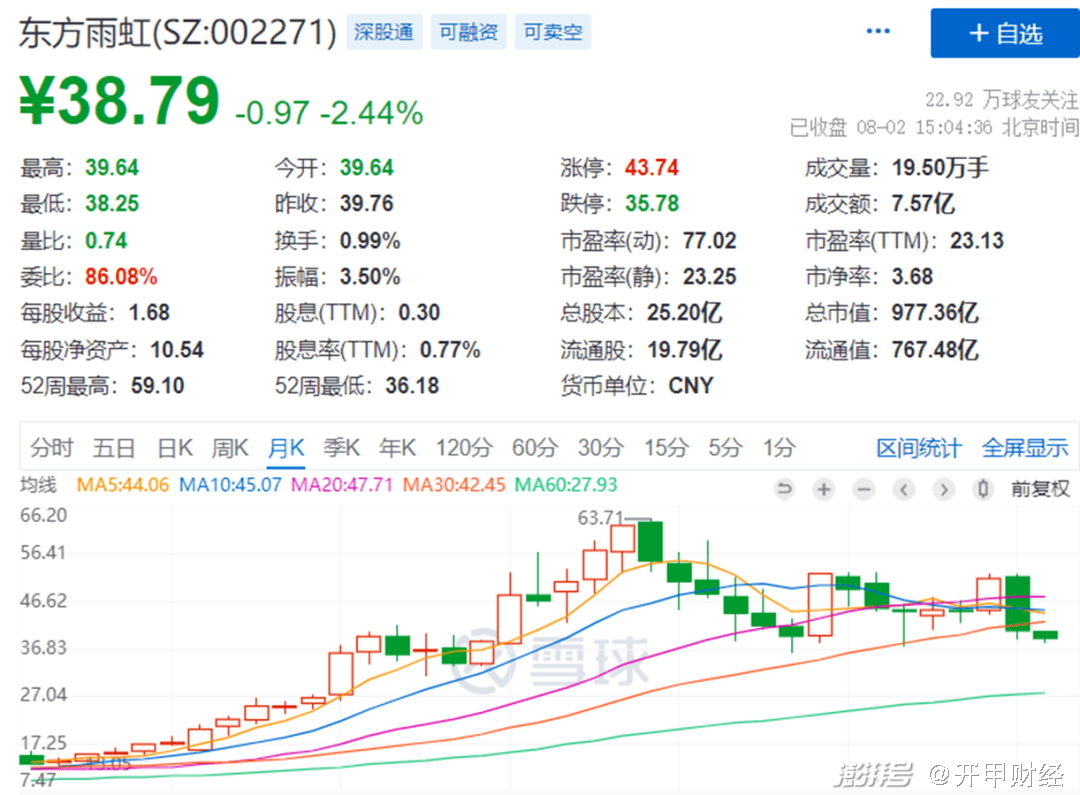The width and height of the screenshot is (1080, 795).
Task: Switch to the 60分 tab
Action: tap(534, 448)
